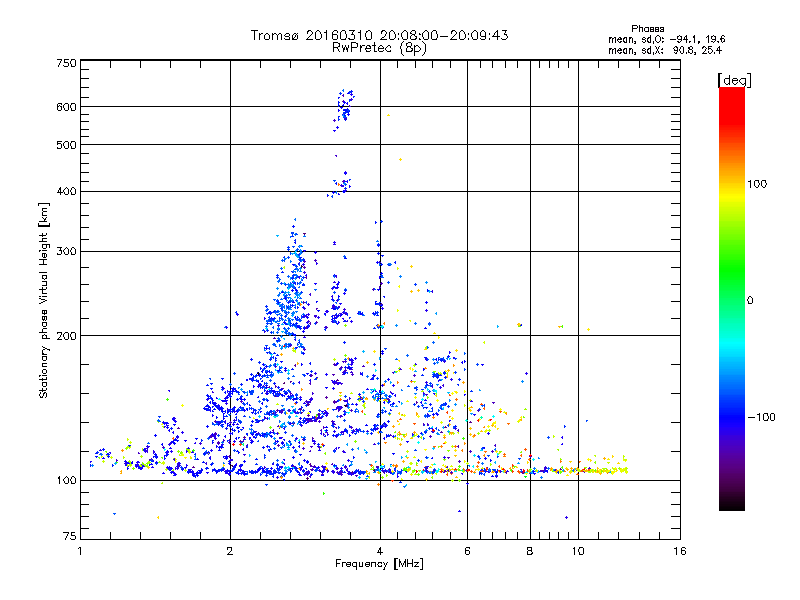This screenshot has width=800, height=600.
Task: Click the x-axis tick label '10'
Action: (578, 551)
